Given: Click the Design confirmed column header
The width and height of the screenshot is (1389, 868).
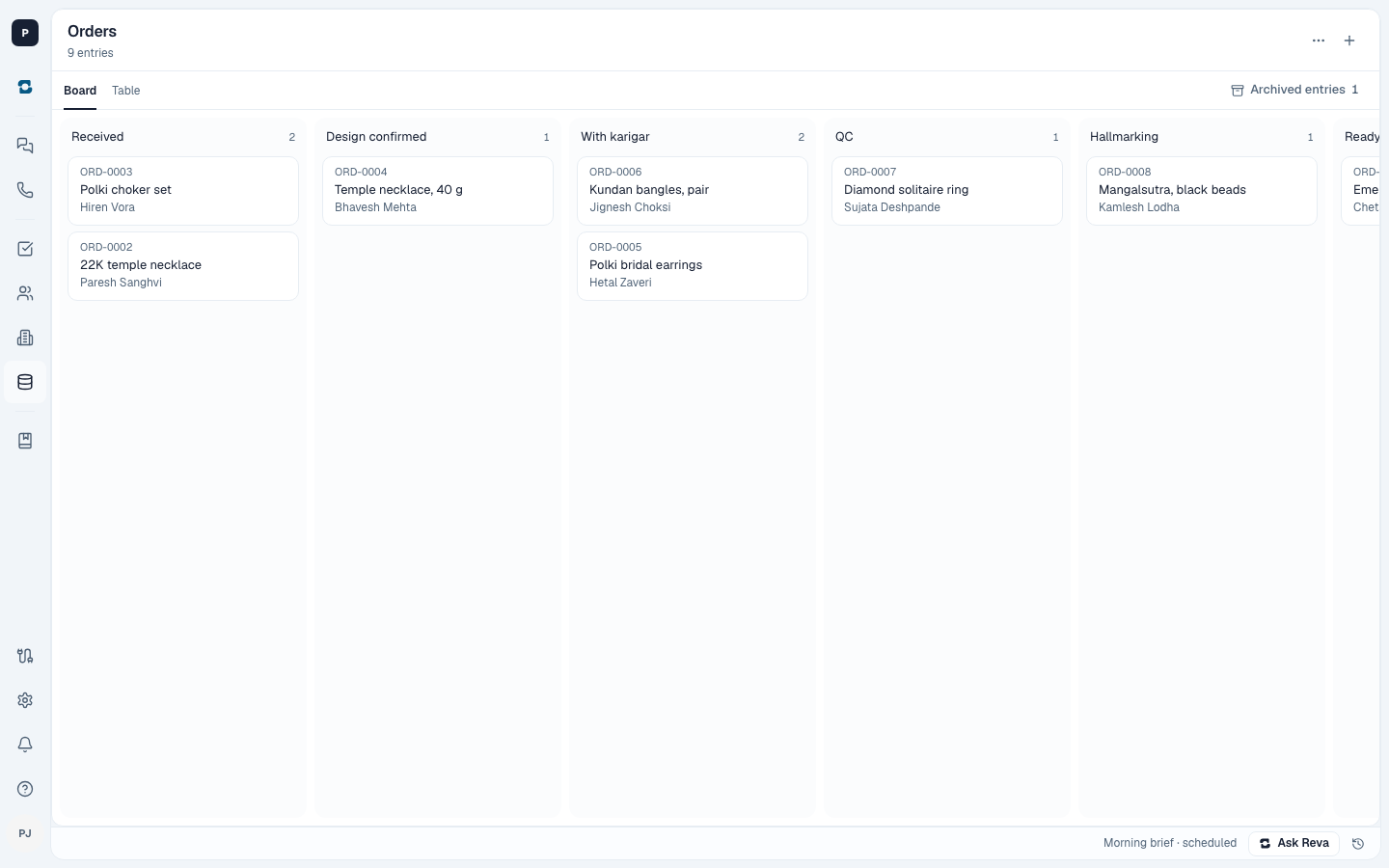Looking at the screenshot, I should point(376,137).
